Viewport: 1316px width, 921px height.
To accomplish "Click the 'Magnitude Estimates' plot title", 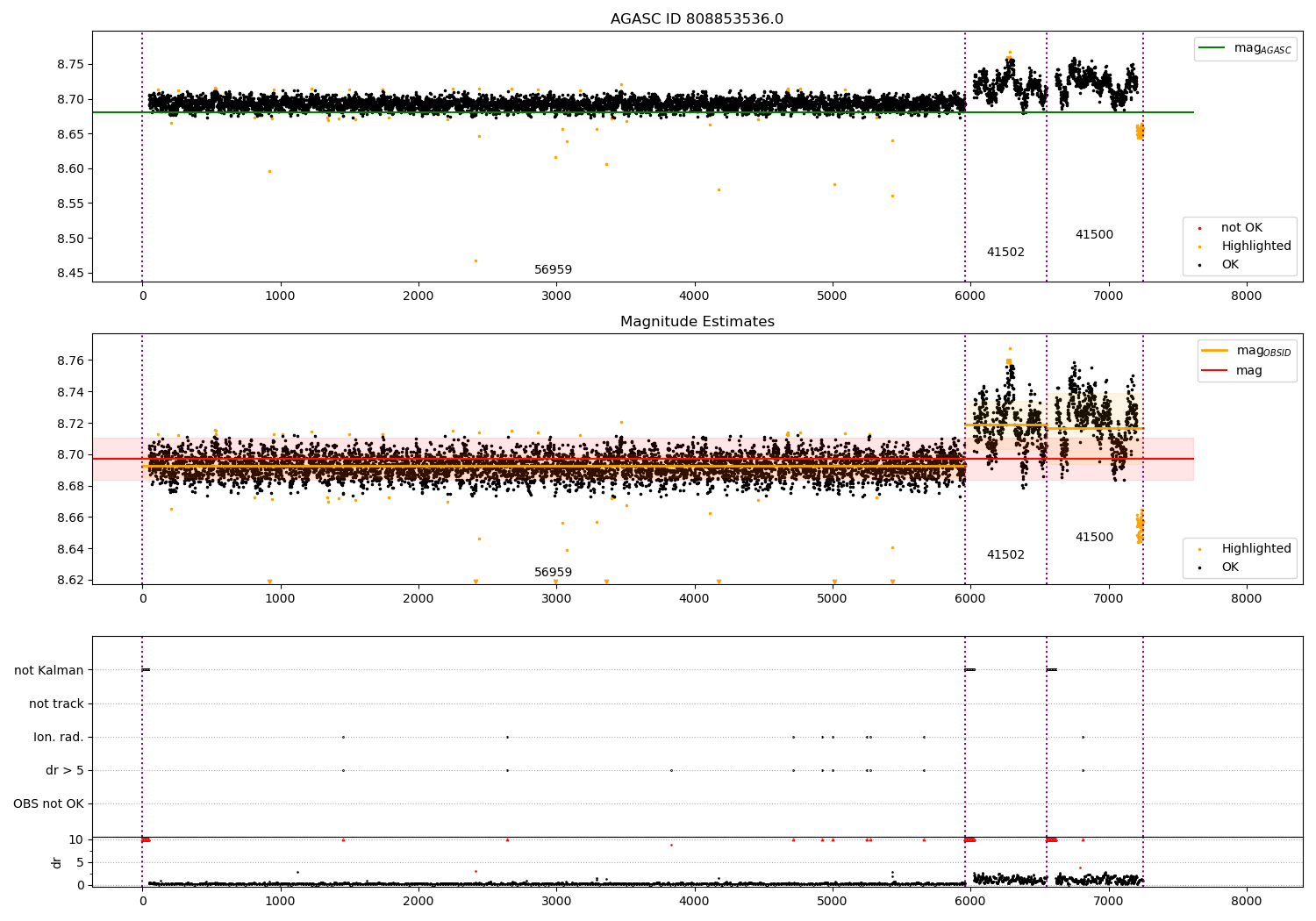I will pos(697,322).
